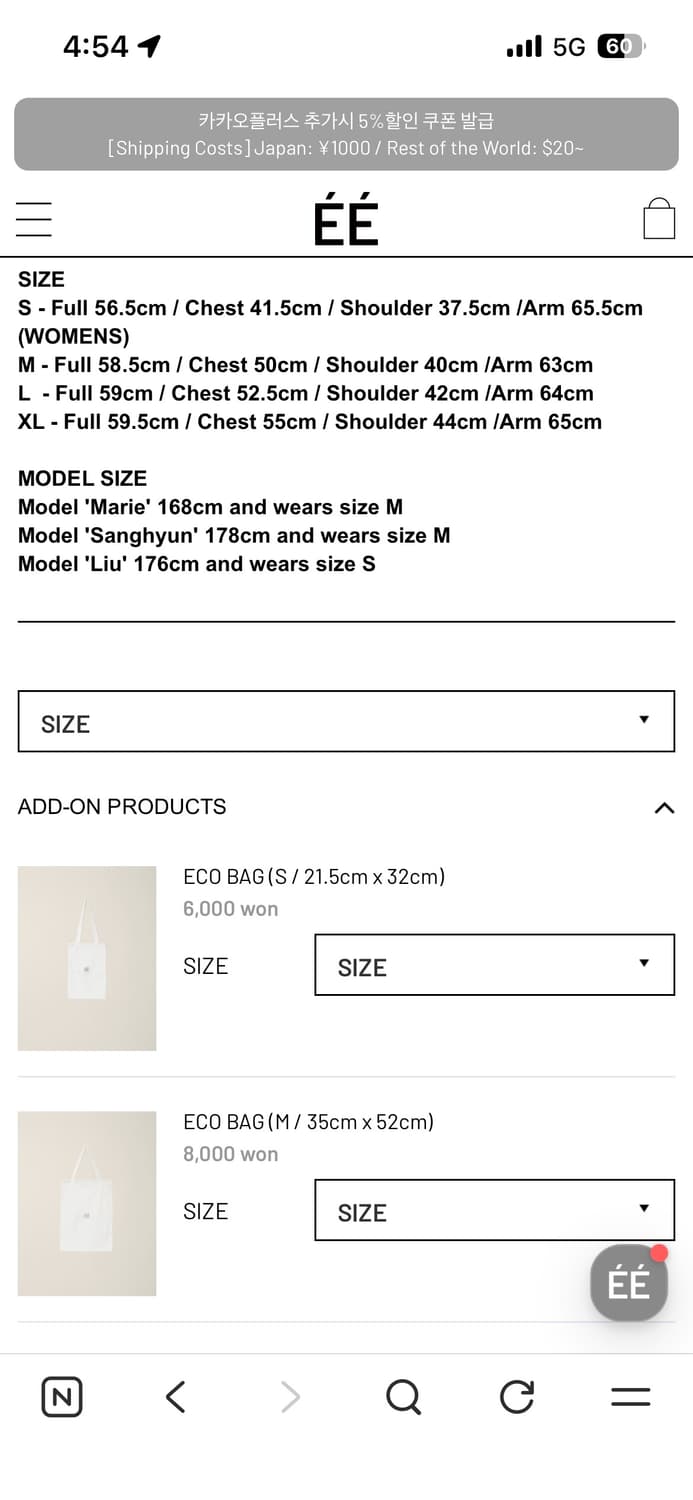Image resolution: width=693 pixels, height=1500 pixels.
Task: Select the ÉÉ logo to go home
Action: click(346, 218)
